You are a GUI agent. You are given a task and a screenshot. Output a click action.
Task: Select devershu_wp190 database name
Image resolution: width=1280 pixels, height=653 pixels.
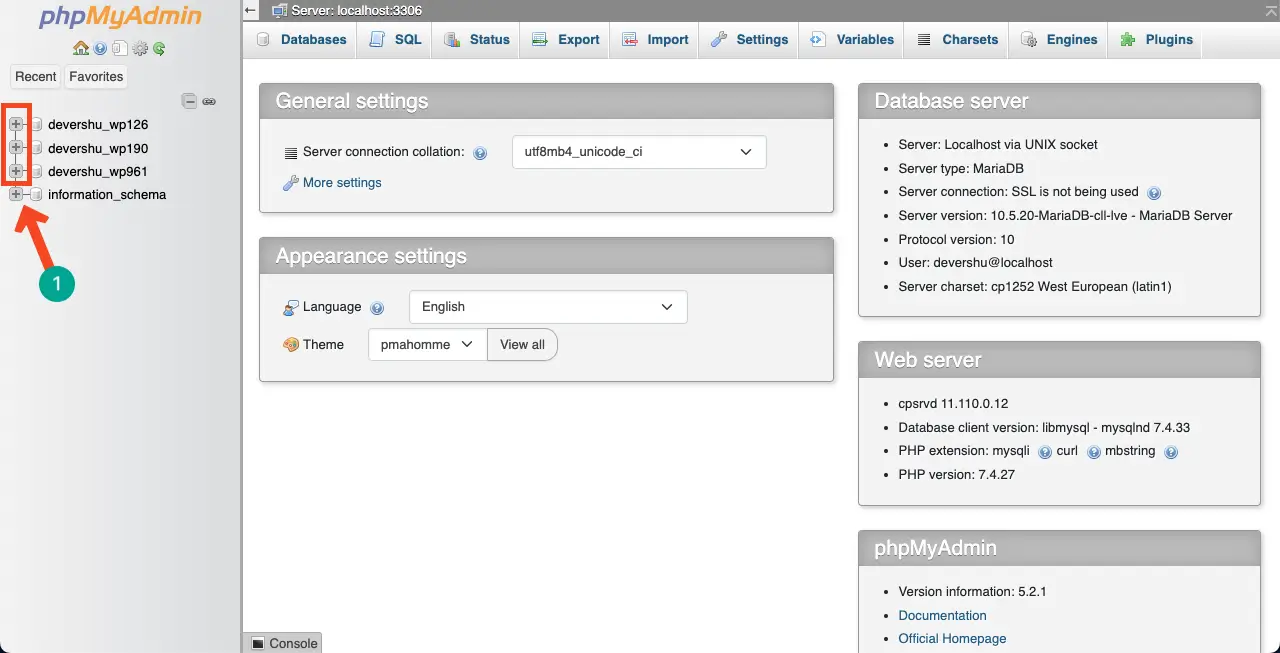[98, 148]
